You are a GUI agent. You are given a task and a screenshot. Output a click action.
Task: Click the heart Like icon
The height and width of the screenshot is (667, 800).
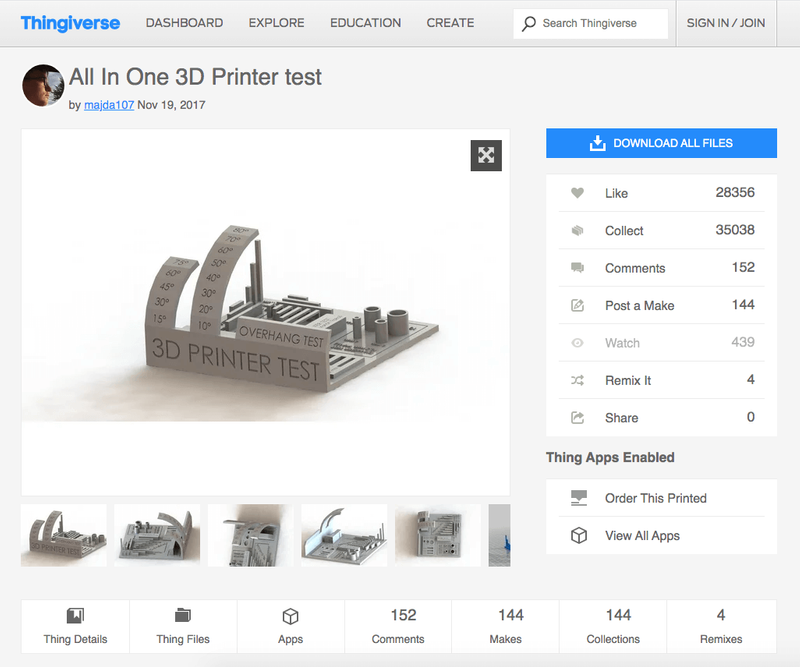click(x=577, y=193)
